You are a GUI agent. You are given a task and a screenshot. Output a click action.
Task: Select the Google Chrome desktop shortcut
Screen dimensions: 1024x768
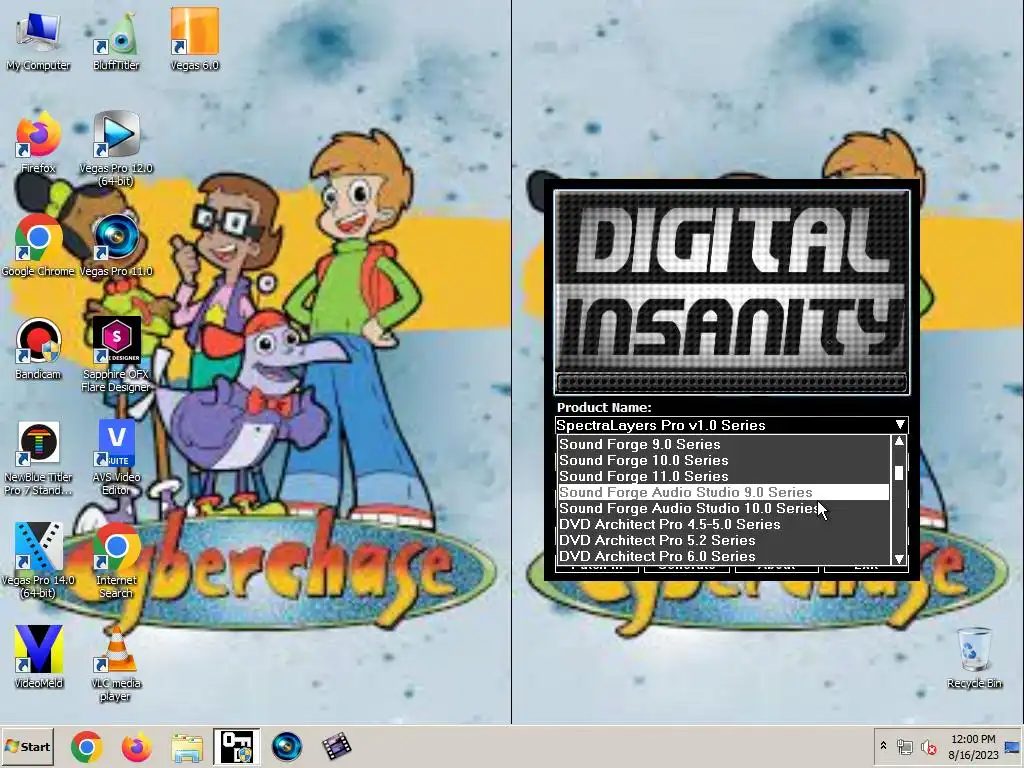click(x=38, y=246)
